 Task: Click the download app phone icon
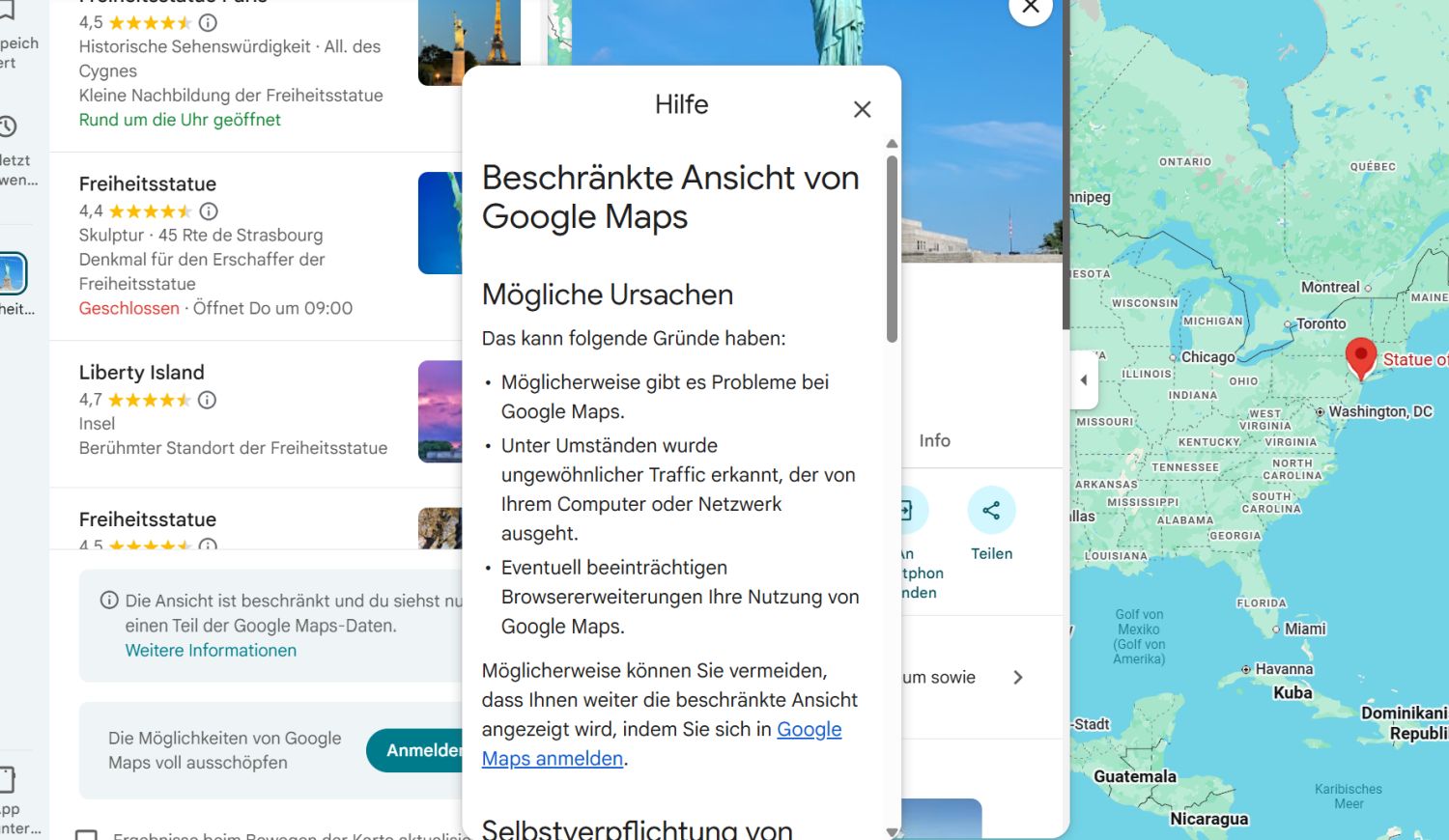pyautogui.click(x=7, y=779)
